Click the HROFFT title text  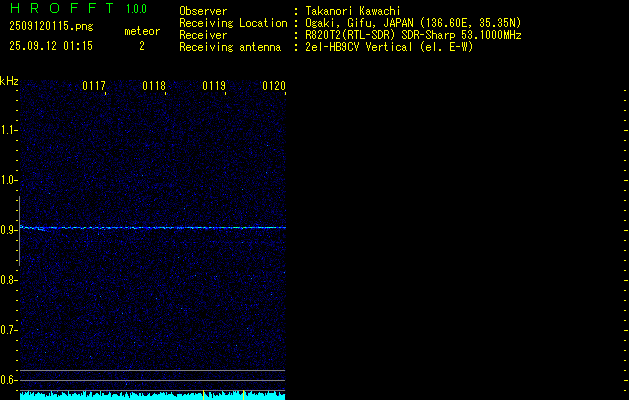point(62,8)
